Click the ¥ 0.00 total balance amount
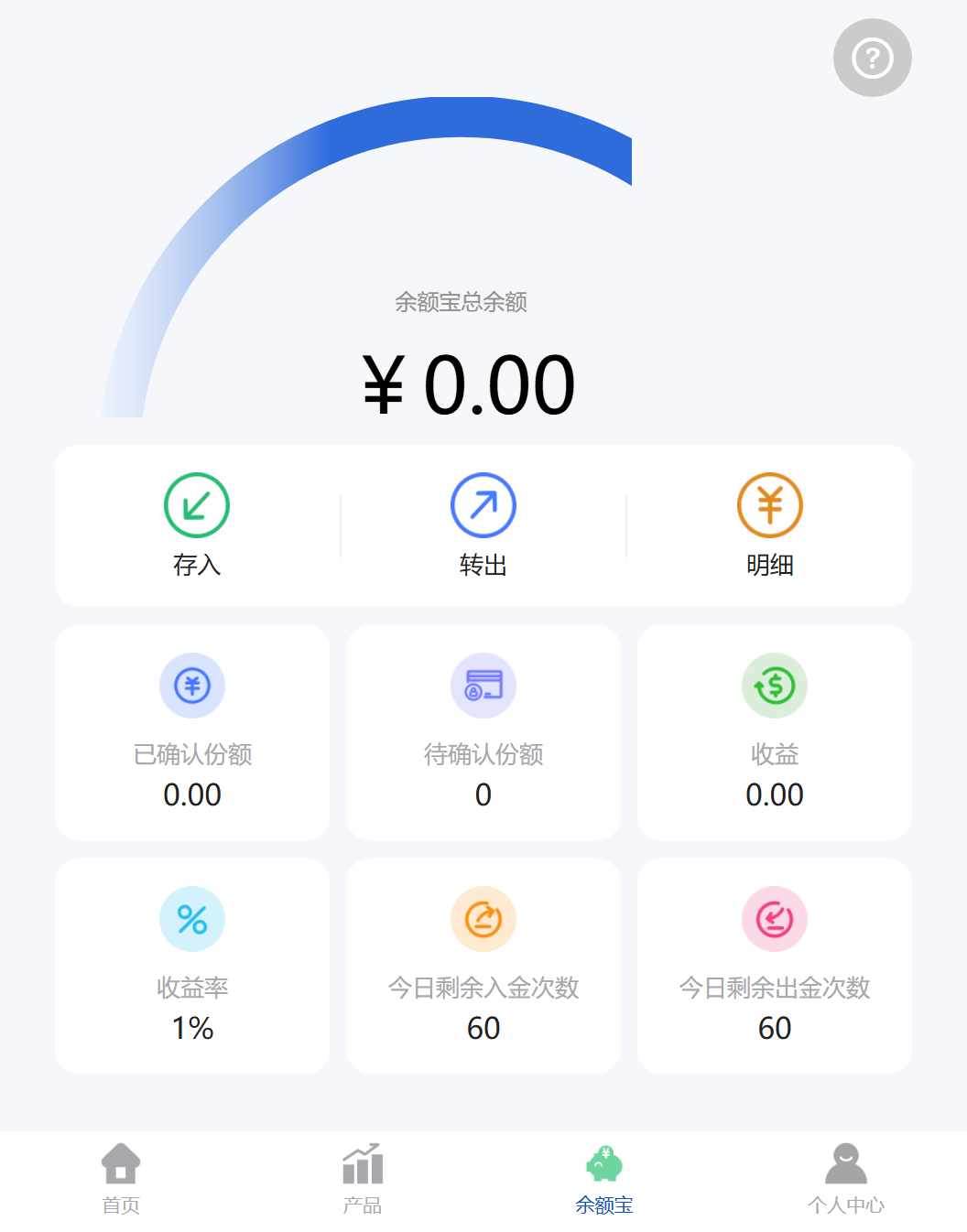The image size is (967, 1232). (x=469, y=385)
